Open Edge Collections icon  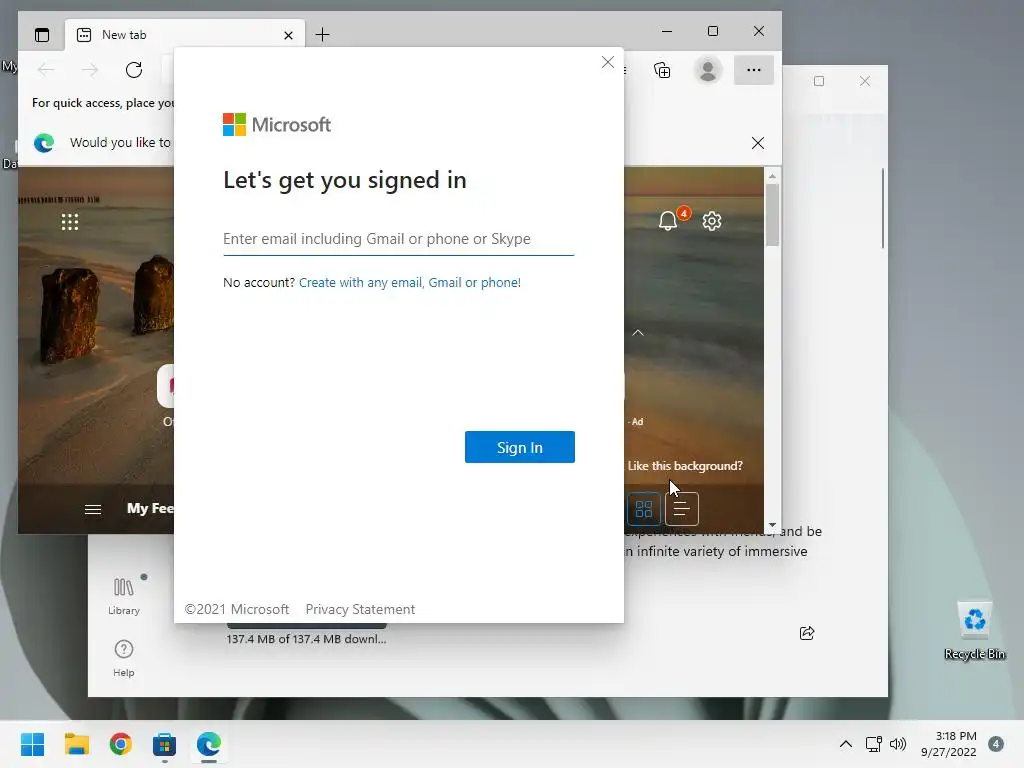point(662,70)
